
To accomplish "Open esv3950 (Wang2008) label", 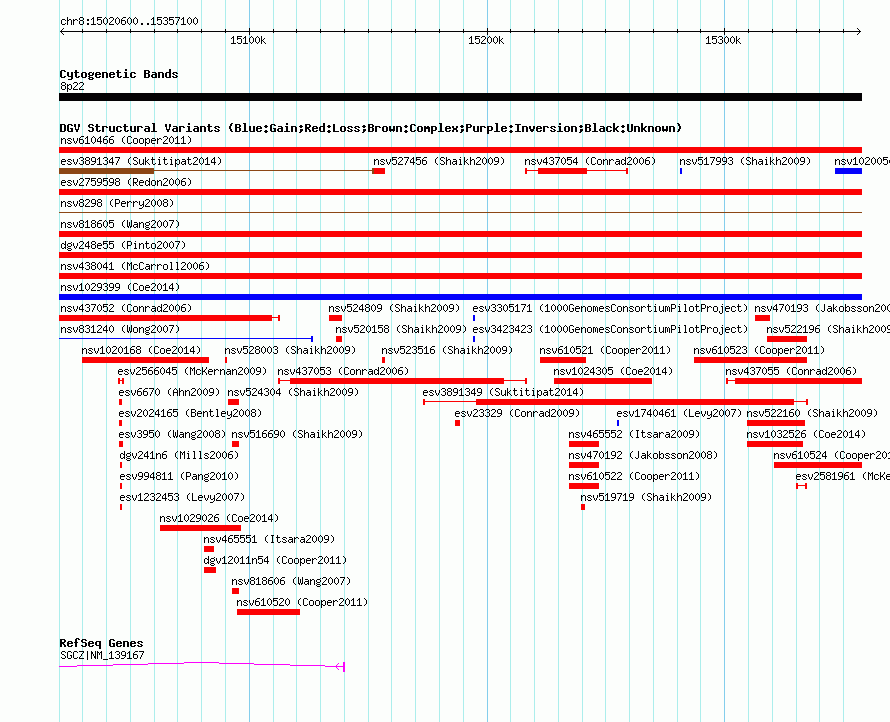I will (172, 434).
